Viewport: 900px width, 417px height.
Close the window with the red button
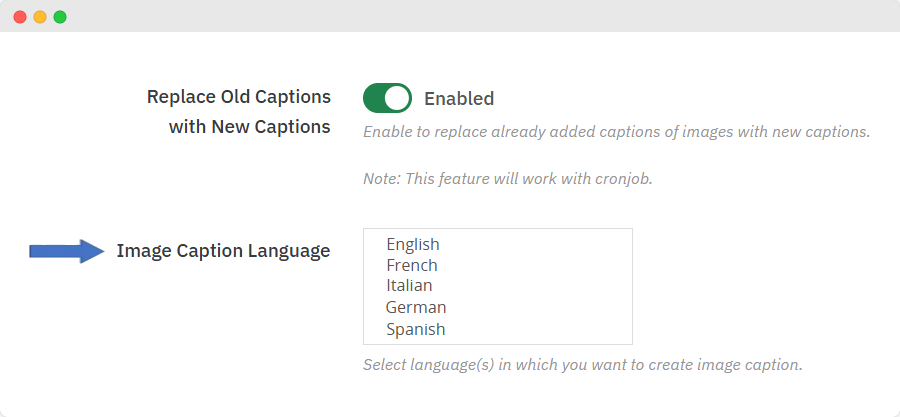coord(20,17)
